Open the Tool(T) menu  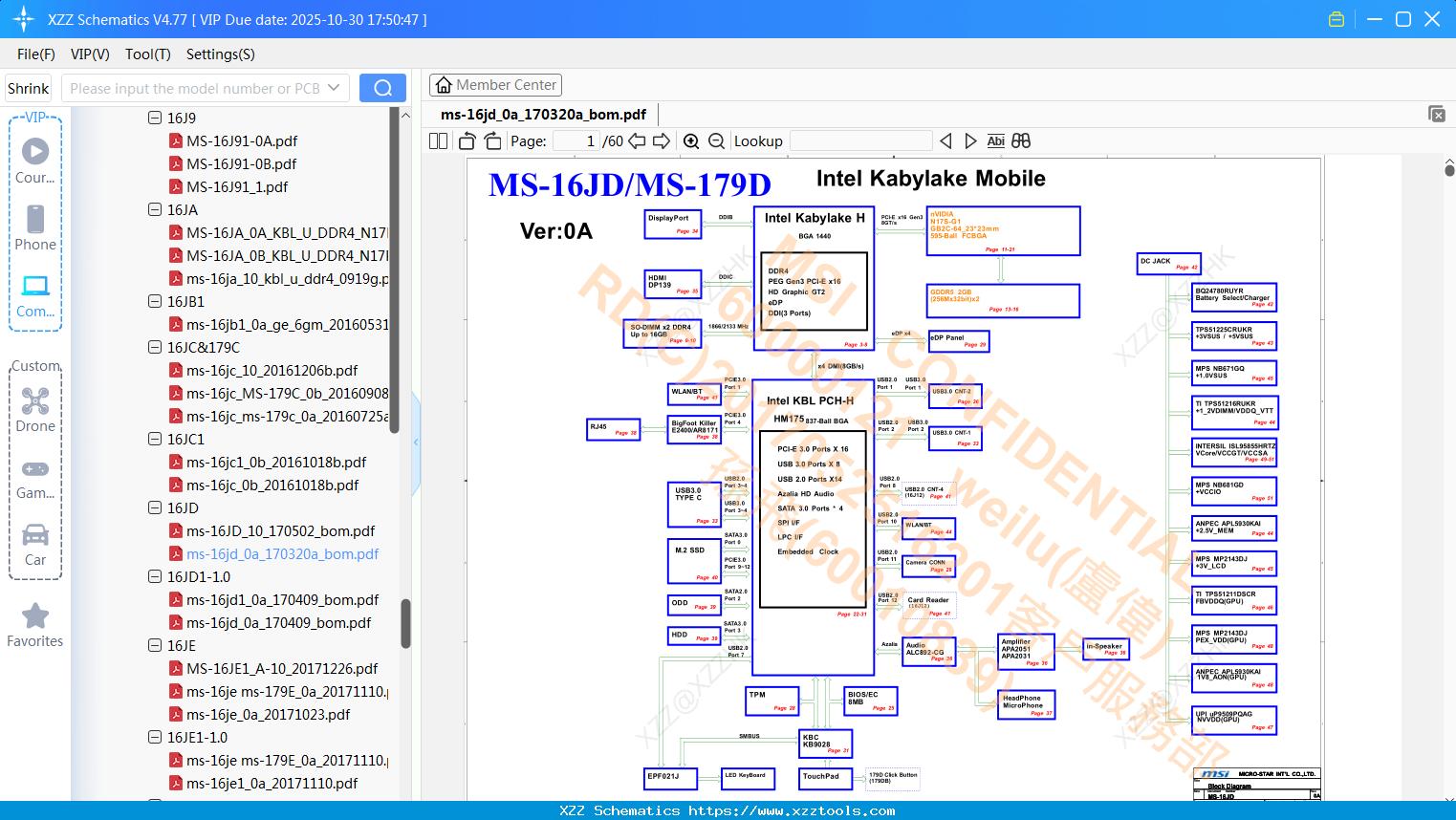pyautogui.click(x=148, y=54)
